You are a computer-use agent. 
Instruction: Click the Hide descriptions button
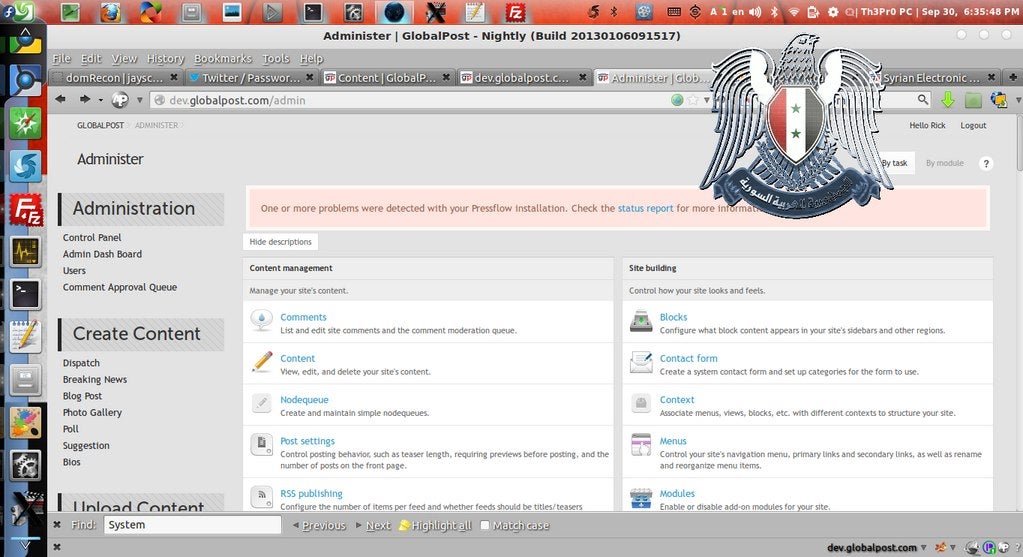click(281, 241)
